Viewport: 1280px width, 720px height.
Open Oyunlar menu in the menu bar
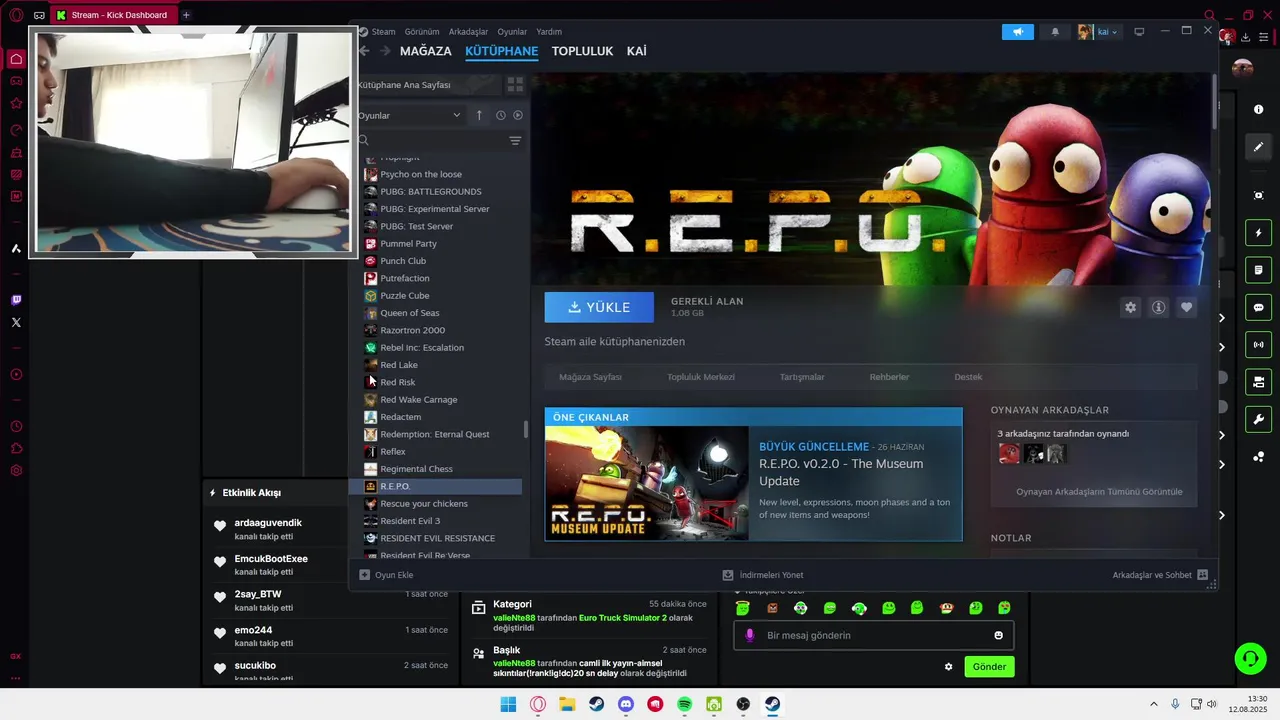point(512,32)
